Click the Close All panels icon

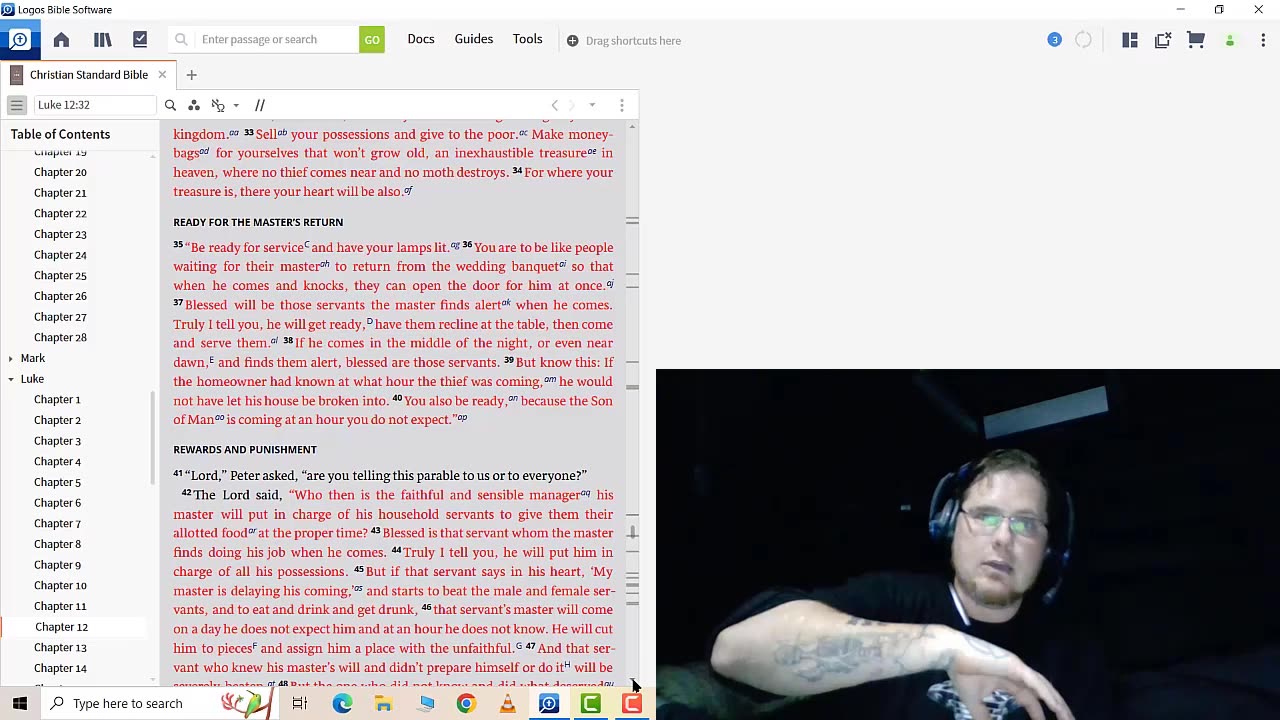[1162, 40]
